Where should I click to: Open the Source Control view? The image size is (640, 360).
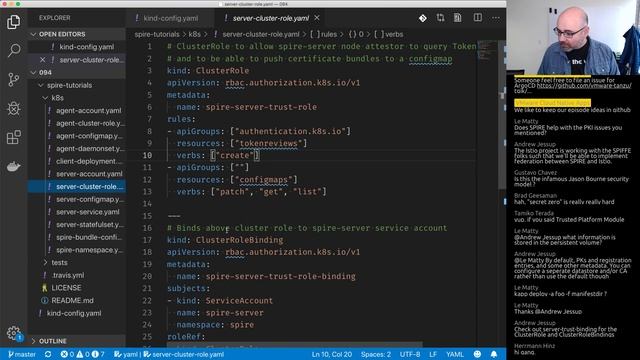(13, 79)
